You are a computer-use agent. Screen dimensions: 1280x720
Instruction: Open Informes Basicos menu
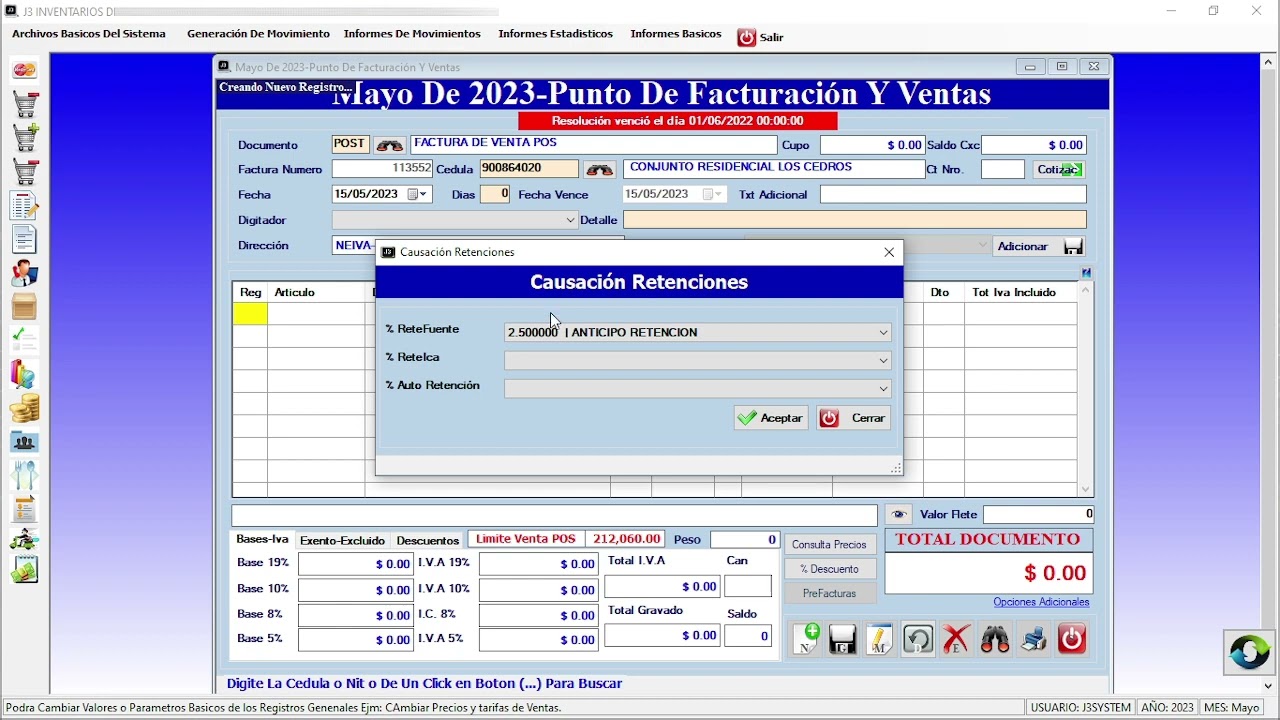(x=676, y=34)
